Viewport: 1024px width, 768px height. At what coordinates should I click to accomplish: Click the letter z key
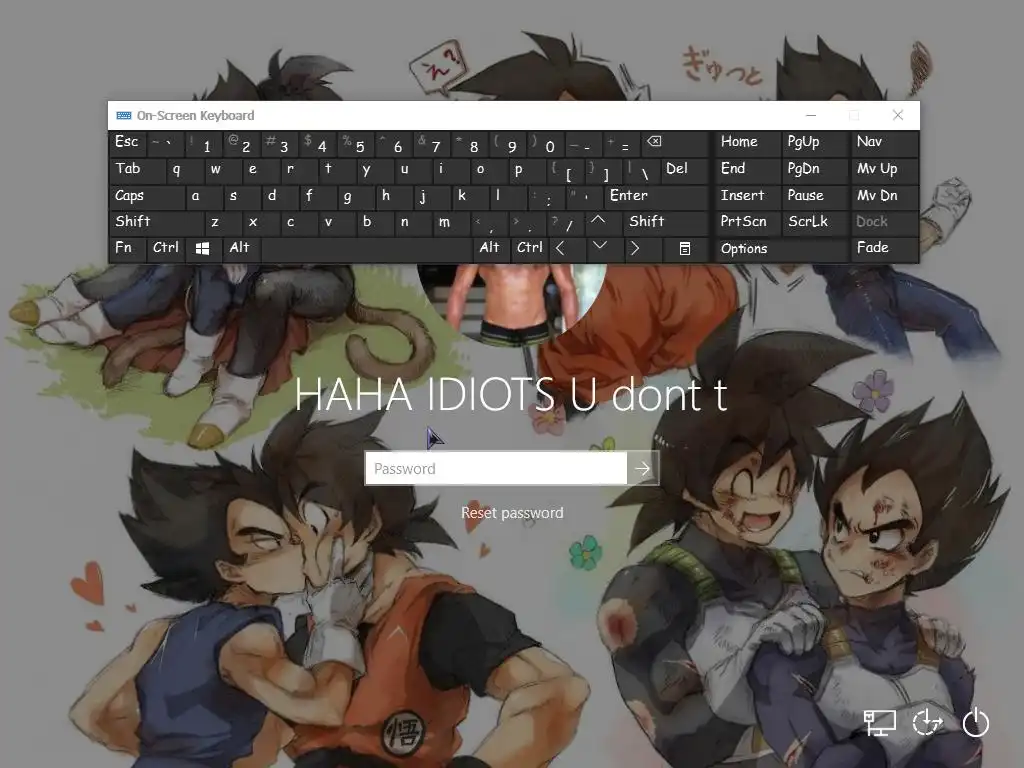click(223, 222)
